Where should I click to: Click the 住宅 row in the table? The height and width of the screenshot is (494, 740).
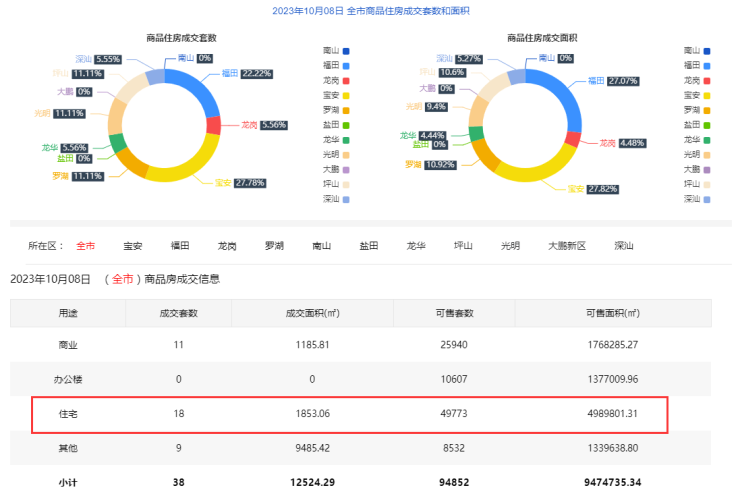click(349, 413)
